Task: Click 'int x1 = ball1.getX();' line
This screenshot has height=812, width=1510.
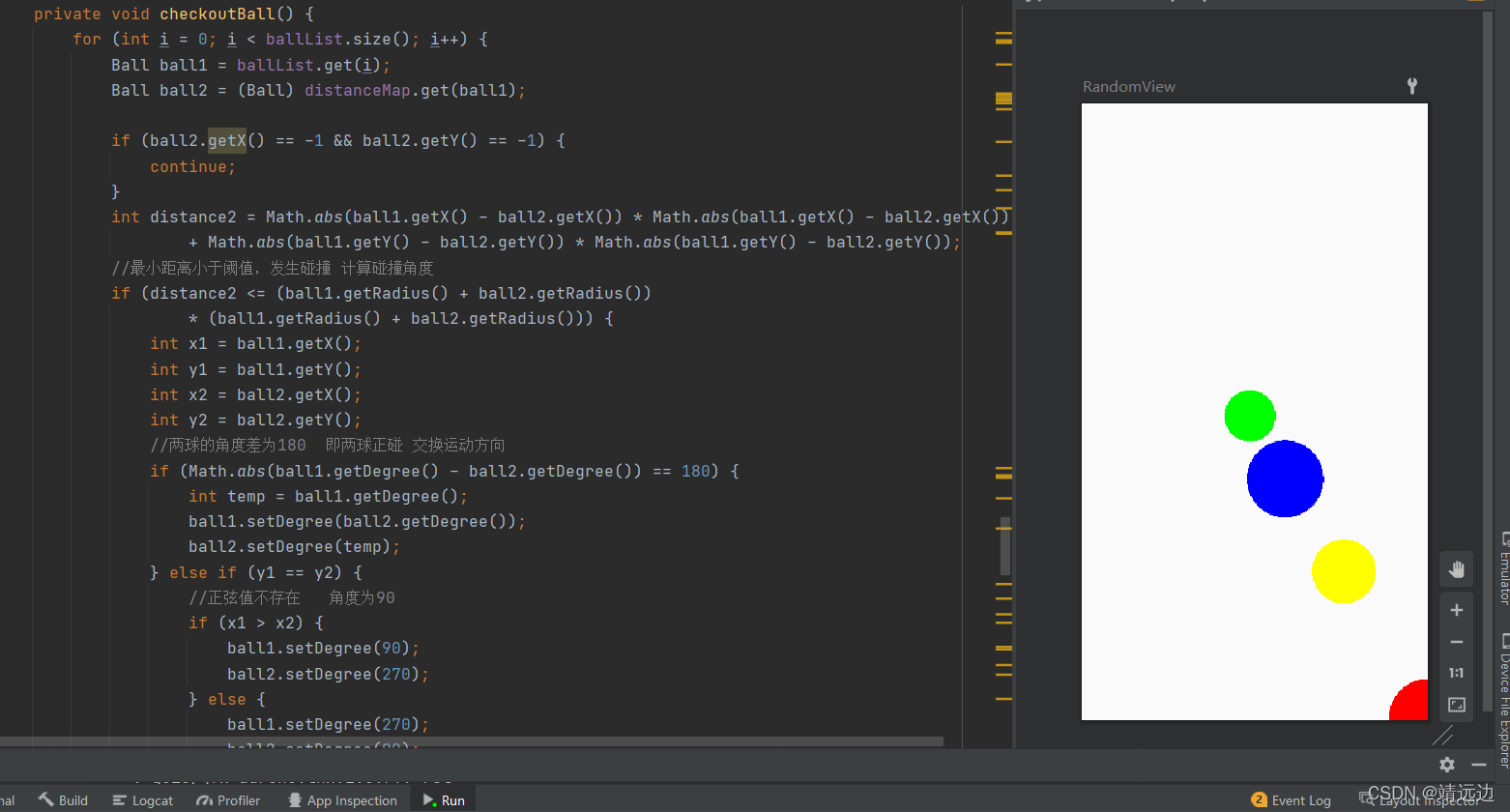Action: (x=255, y=343)
